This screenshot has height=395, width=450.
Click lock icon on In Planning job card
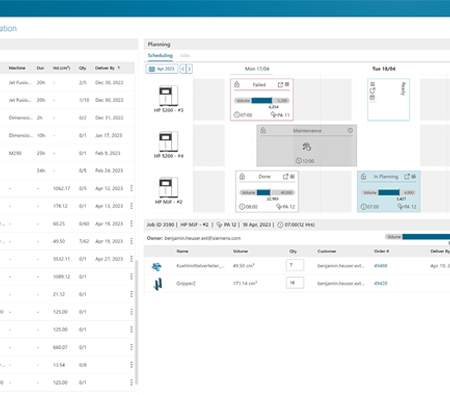[x=364, y=177]
